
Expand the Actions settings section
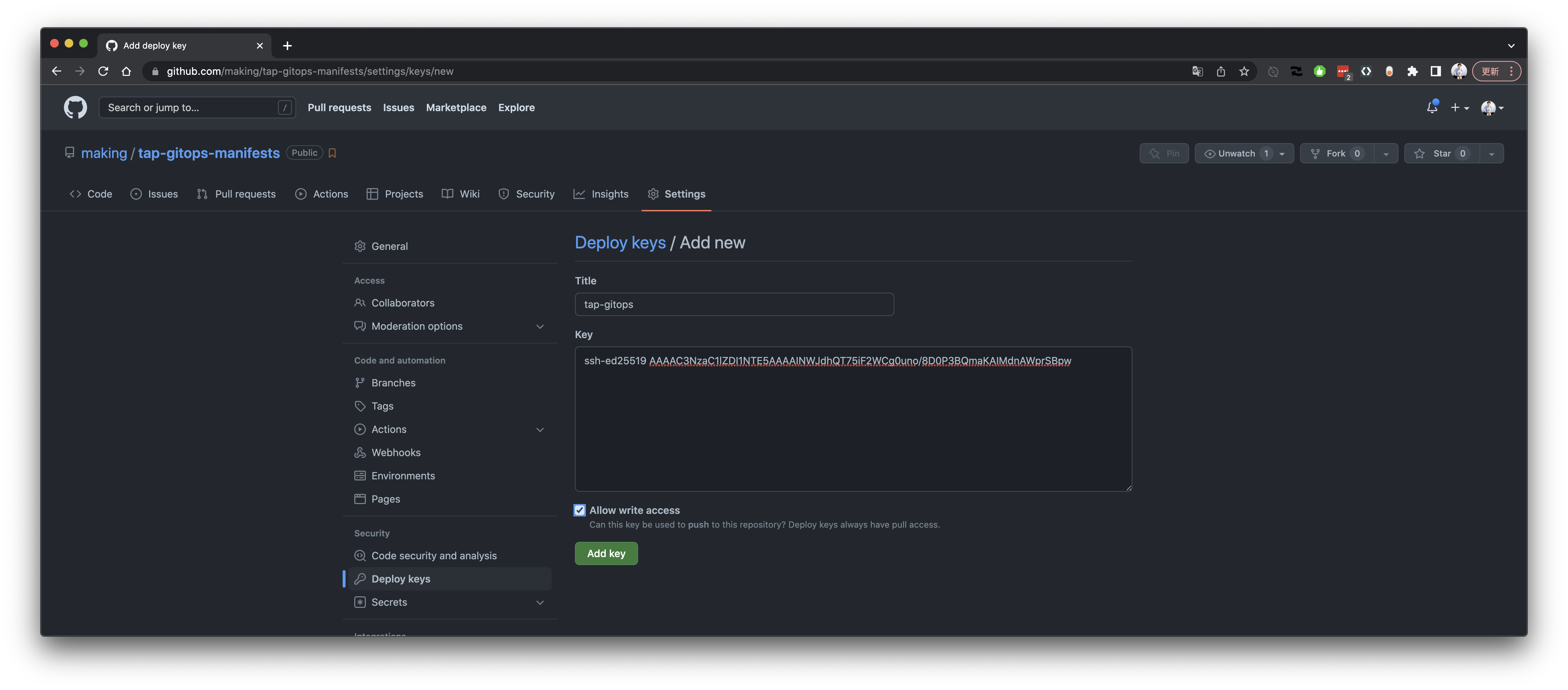coord(540,429)
